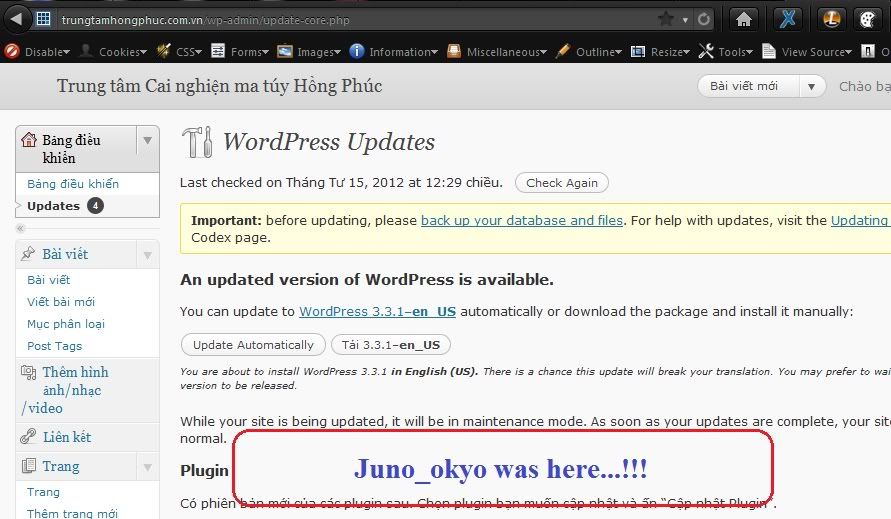Click the blue X extension icon
891x519 pixels.
point(788,19)
